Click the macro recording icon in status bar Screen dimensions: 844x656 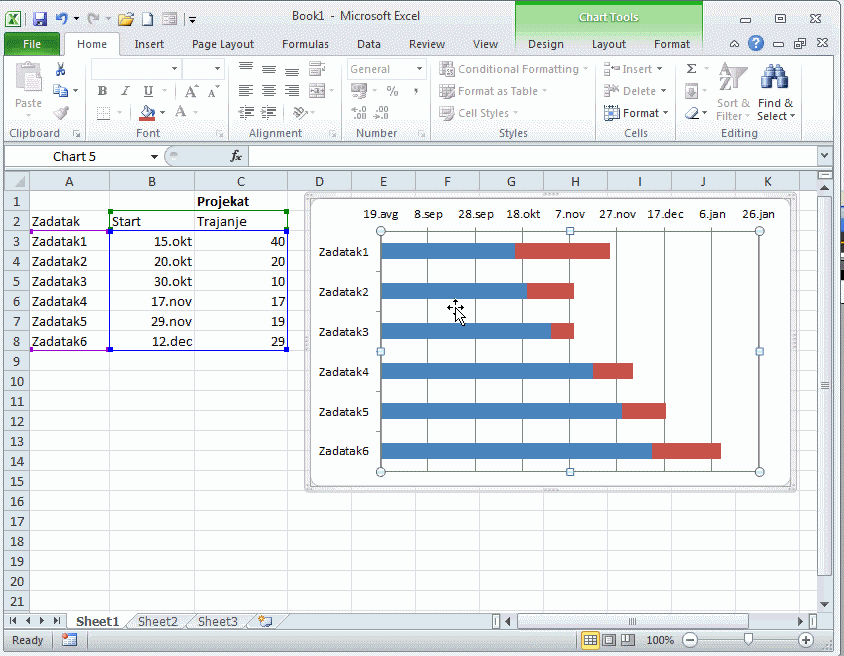(x=69, y=640)
